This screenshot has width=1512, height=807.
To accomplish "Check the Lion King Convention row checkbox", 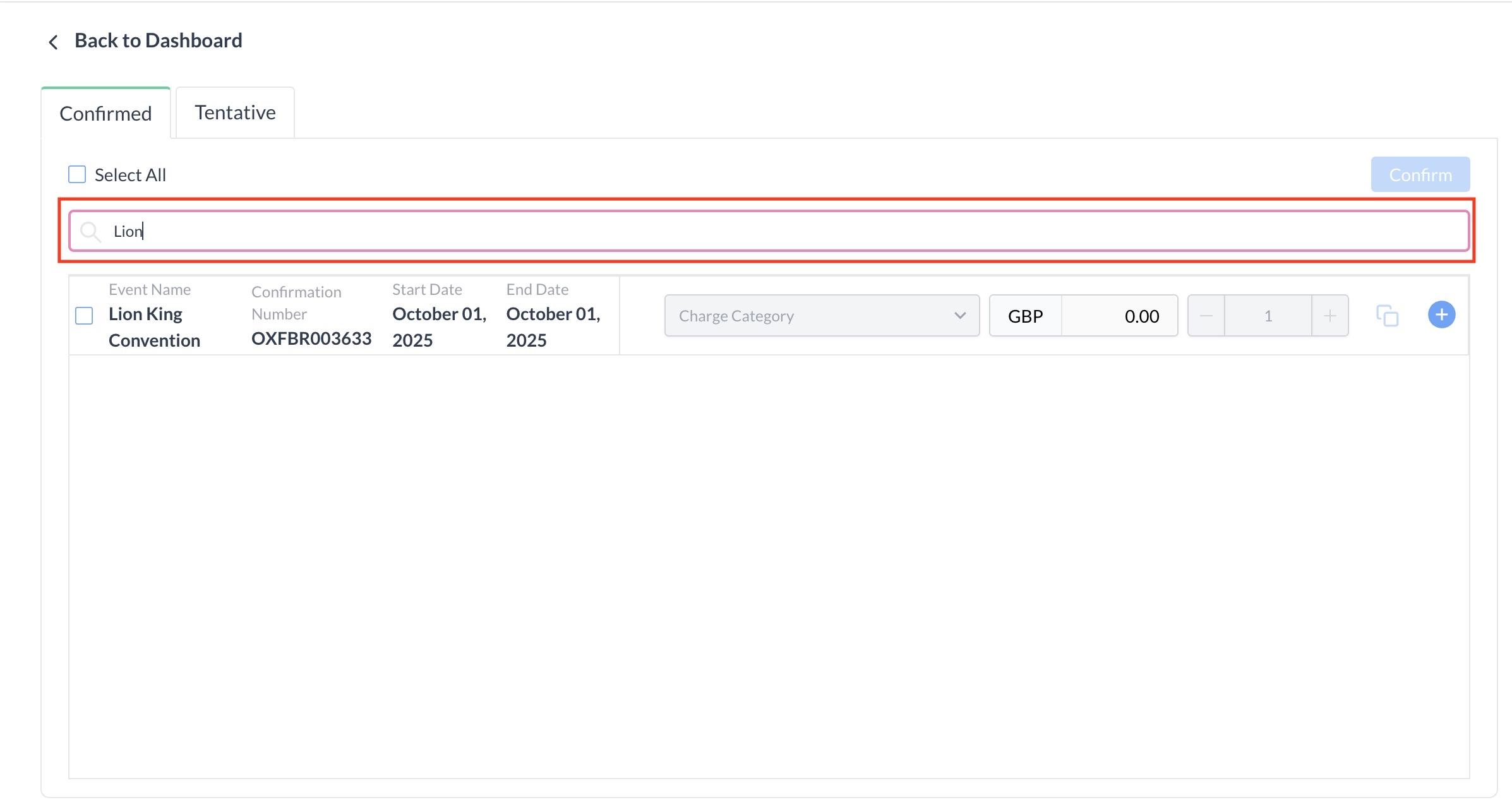I will pyautogui.click(x=84, y=316).
